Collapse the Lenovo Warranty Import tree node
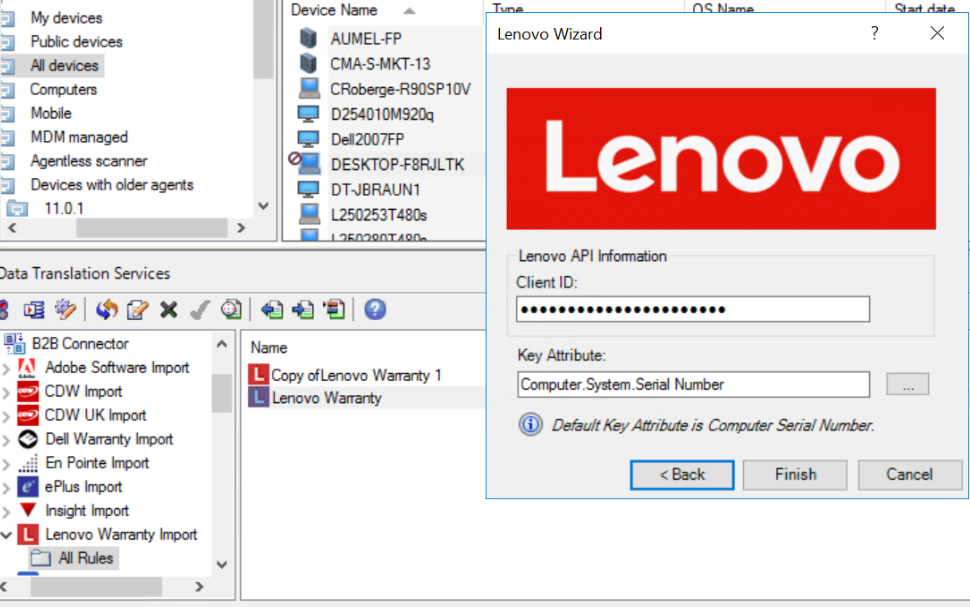The image size is (970, 607). pyautogui.click(x=7, y=535)
